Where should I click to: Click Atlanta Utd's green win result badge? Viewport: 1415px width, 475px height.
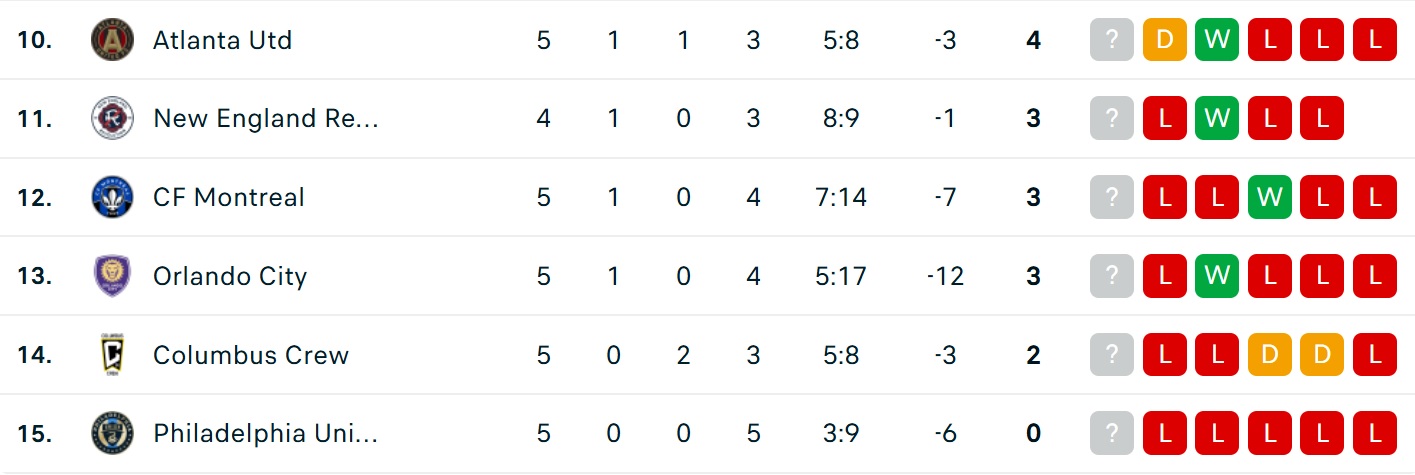coord(1217,40)
